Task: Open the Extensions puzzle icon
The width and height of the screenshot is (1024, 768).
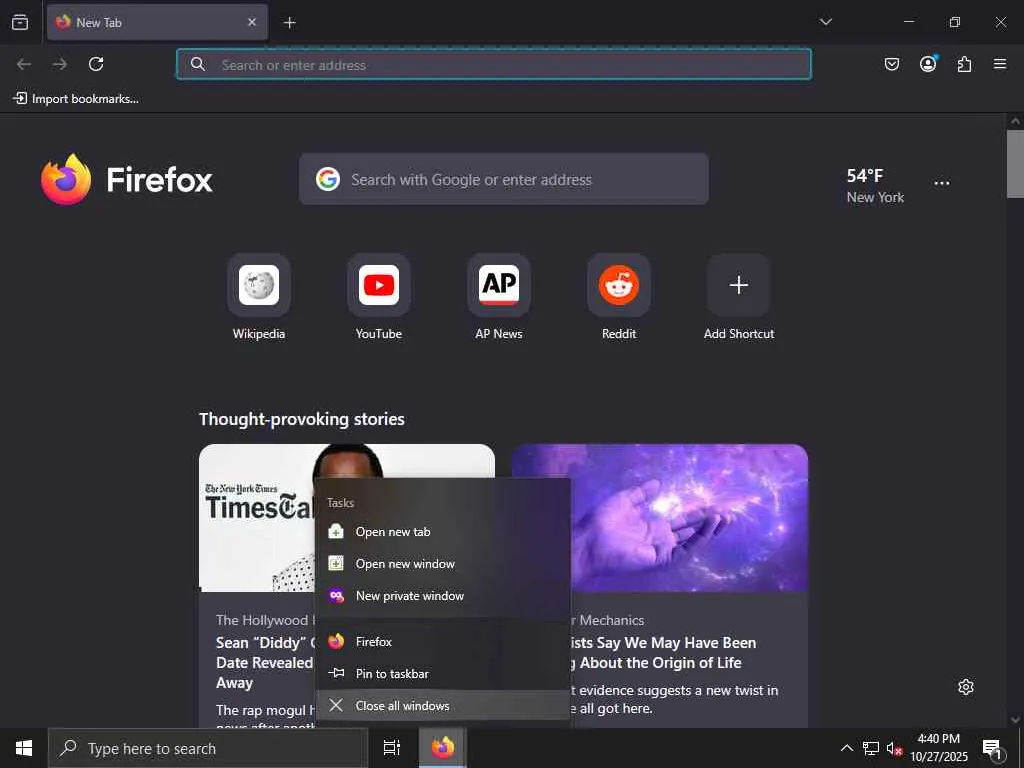Action: point(964,64)
